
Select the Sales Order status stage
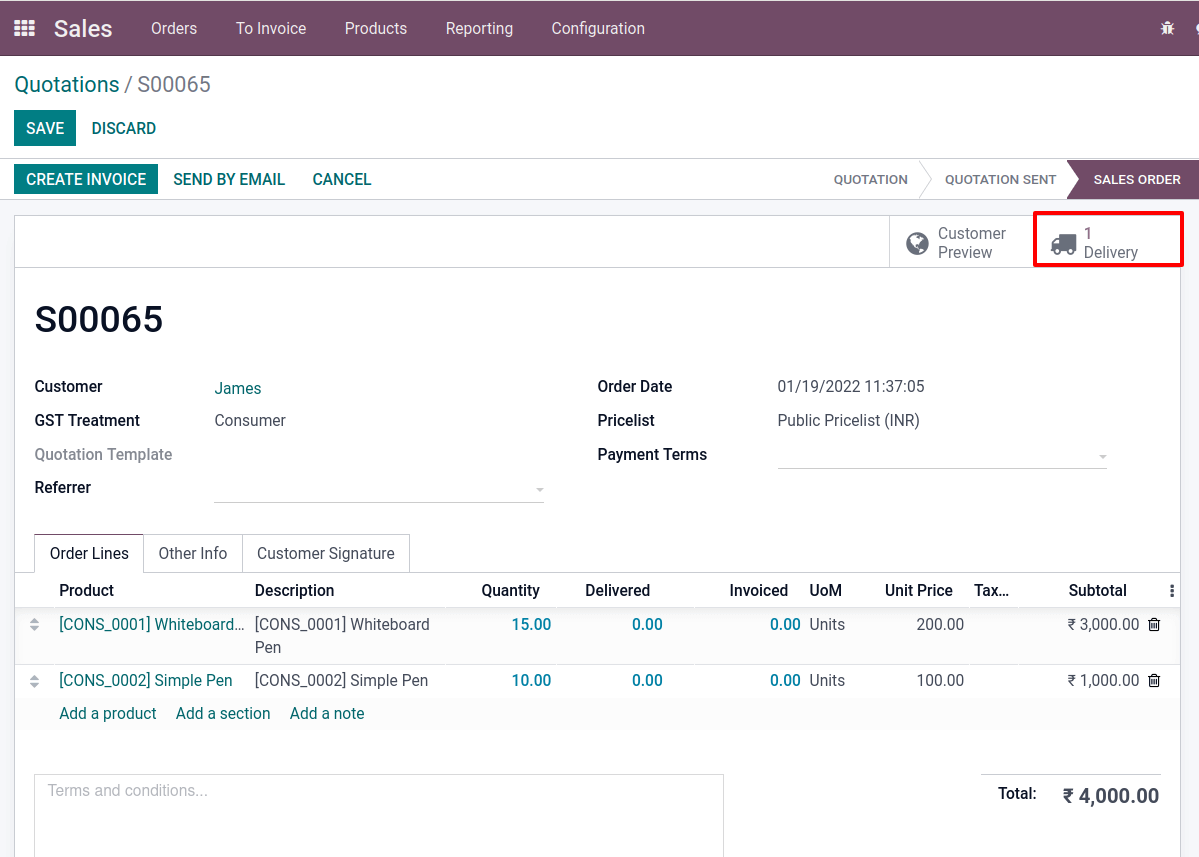point(1136,180)
